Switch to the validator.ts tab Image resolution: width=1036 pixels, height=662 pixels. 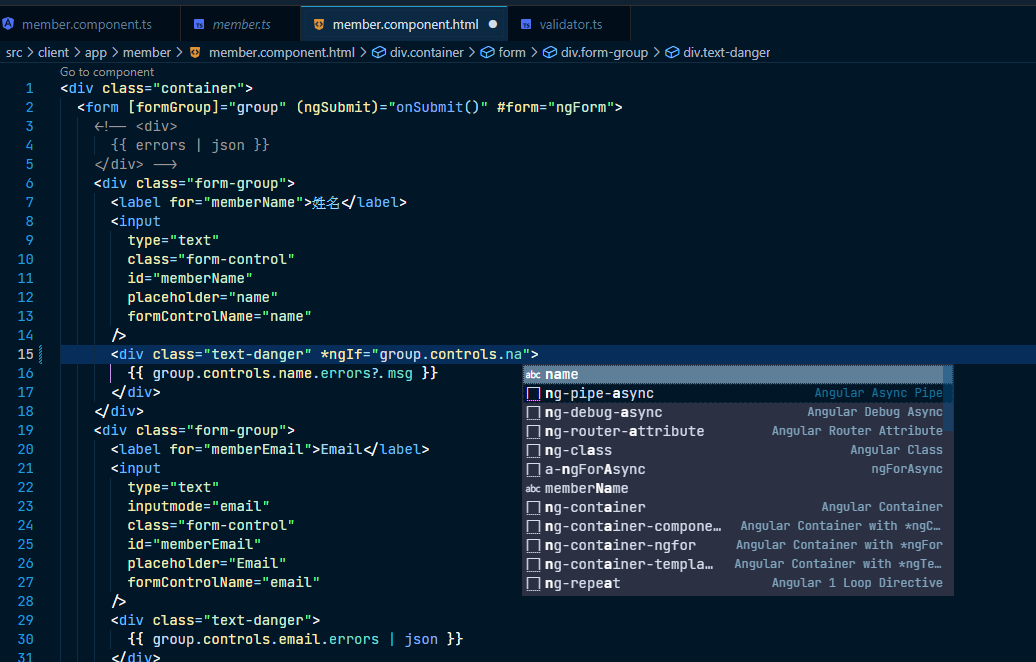(571, 23)
